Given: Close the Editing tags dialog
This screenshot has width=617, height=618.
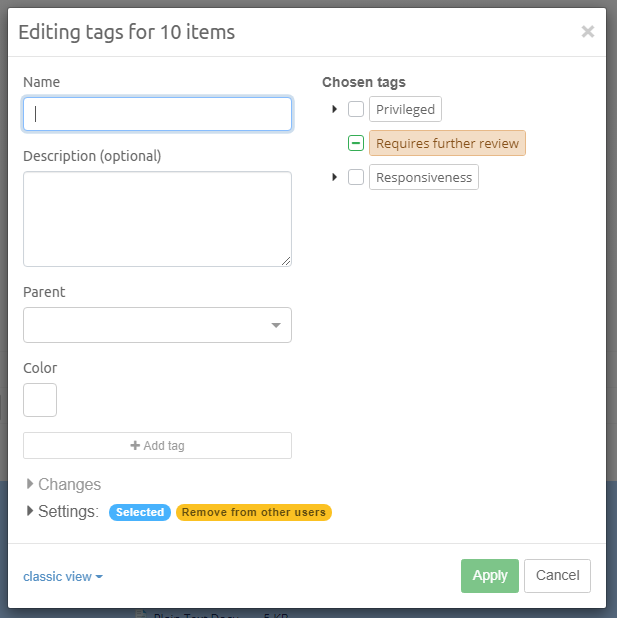Looking at the screenshot, I should tap(588, 31).
